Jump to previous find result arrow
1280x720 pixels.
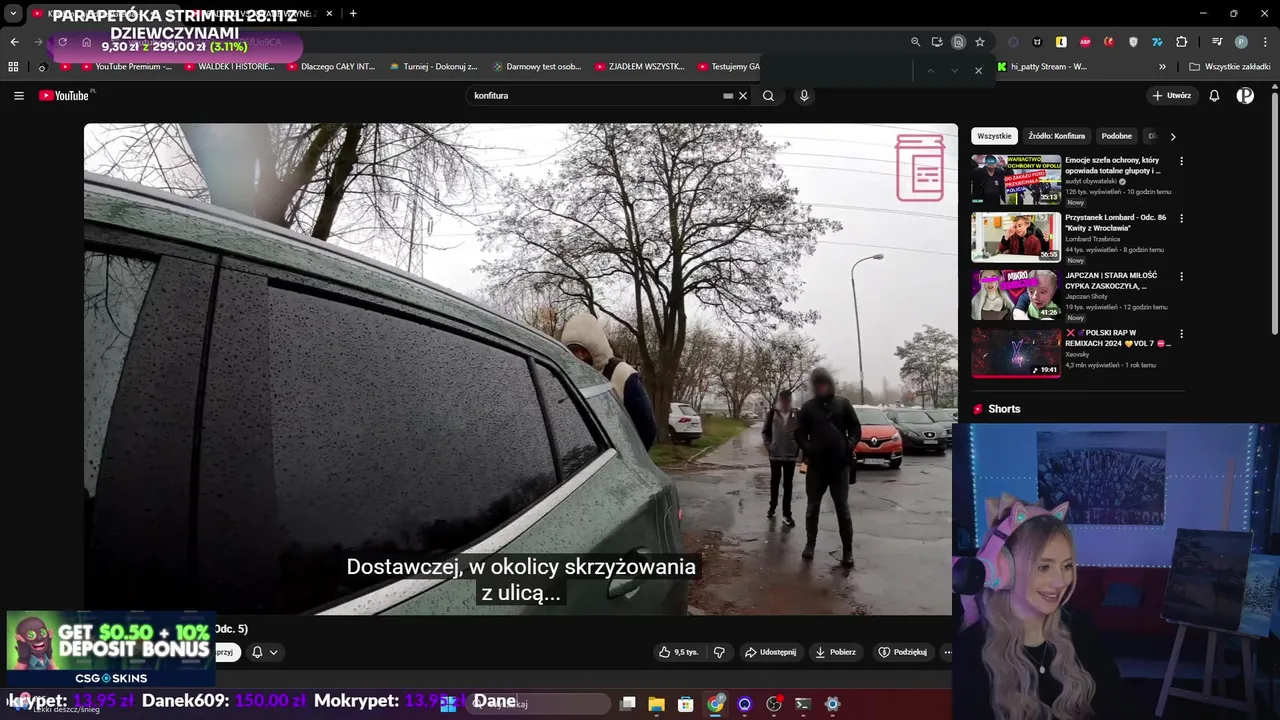pos(930,70)
